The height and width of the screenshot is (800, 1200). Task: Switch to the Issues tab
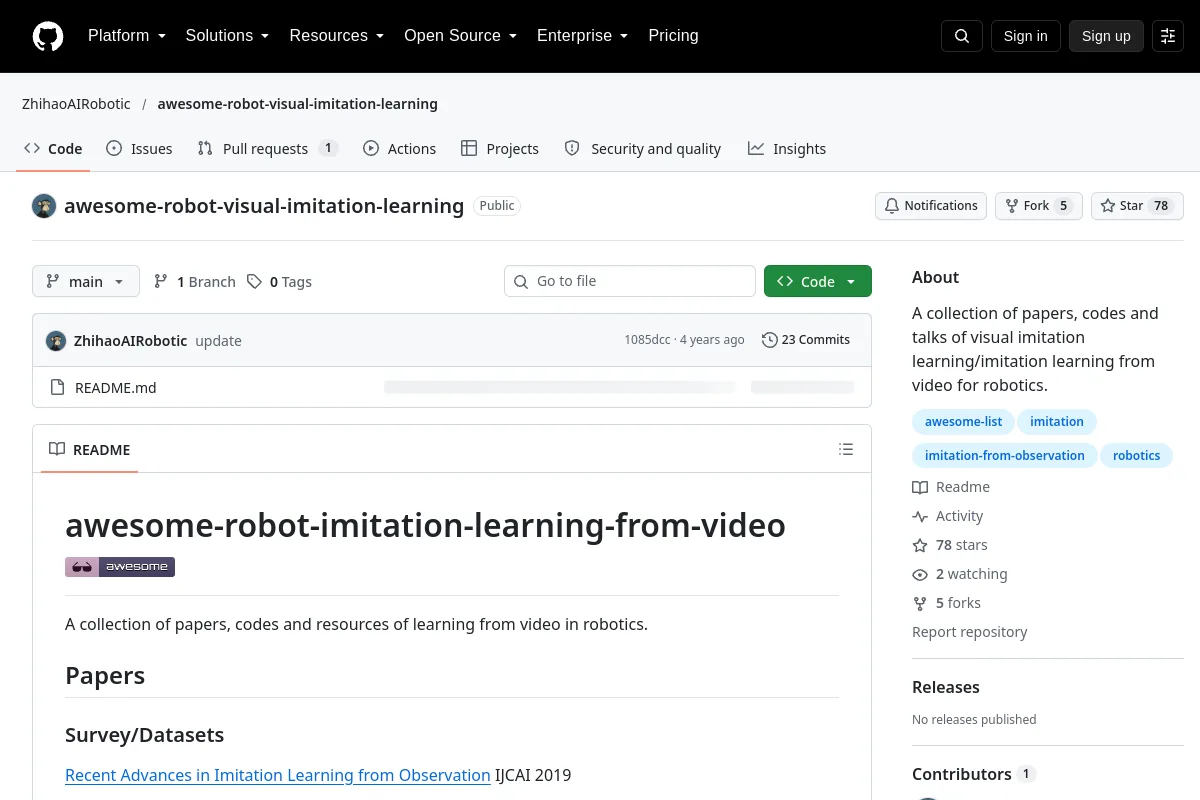point(139,148)
